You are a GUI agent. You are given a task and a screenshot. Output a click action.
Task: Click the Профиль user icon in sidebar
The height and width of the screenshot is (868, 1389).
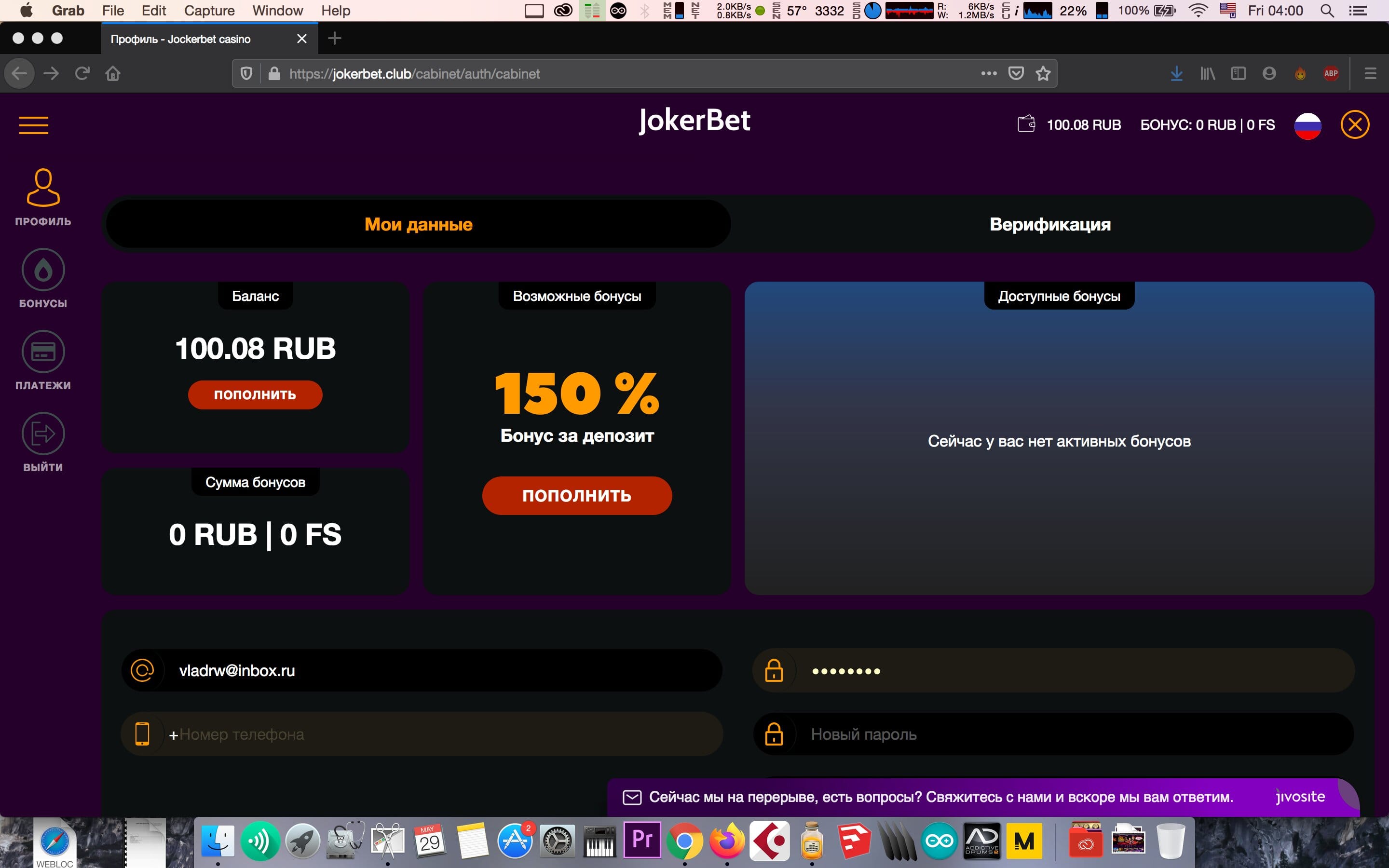coord(43,188)
